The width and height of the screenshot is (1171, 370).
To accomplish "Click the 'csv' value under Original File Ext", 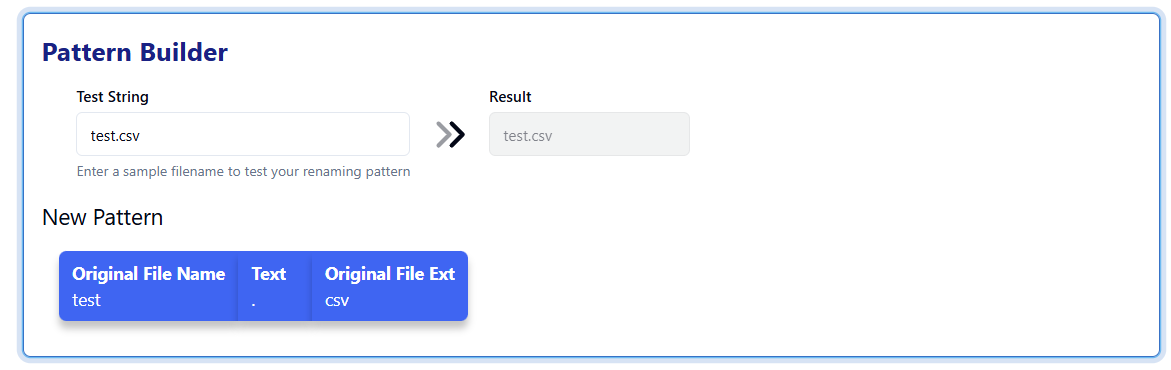I will (337, 301).
